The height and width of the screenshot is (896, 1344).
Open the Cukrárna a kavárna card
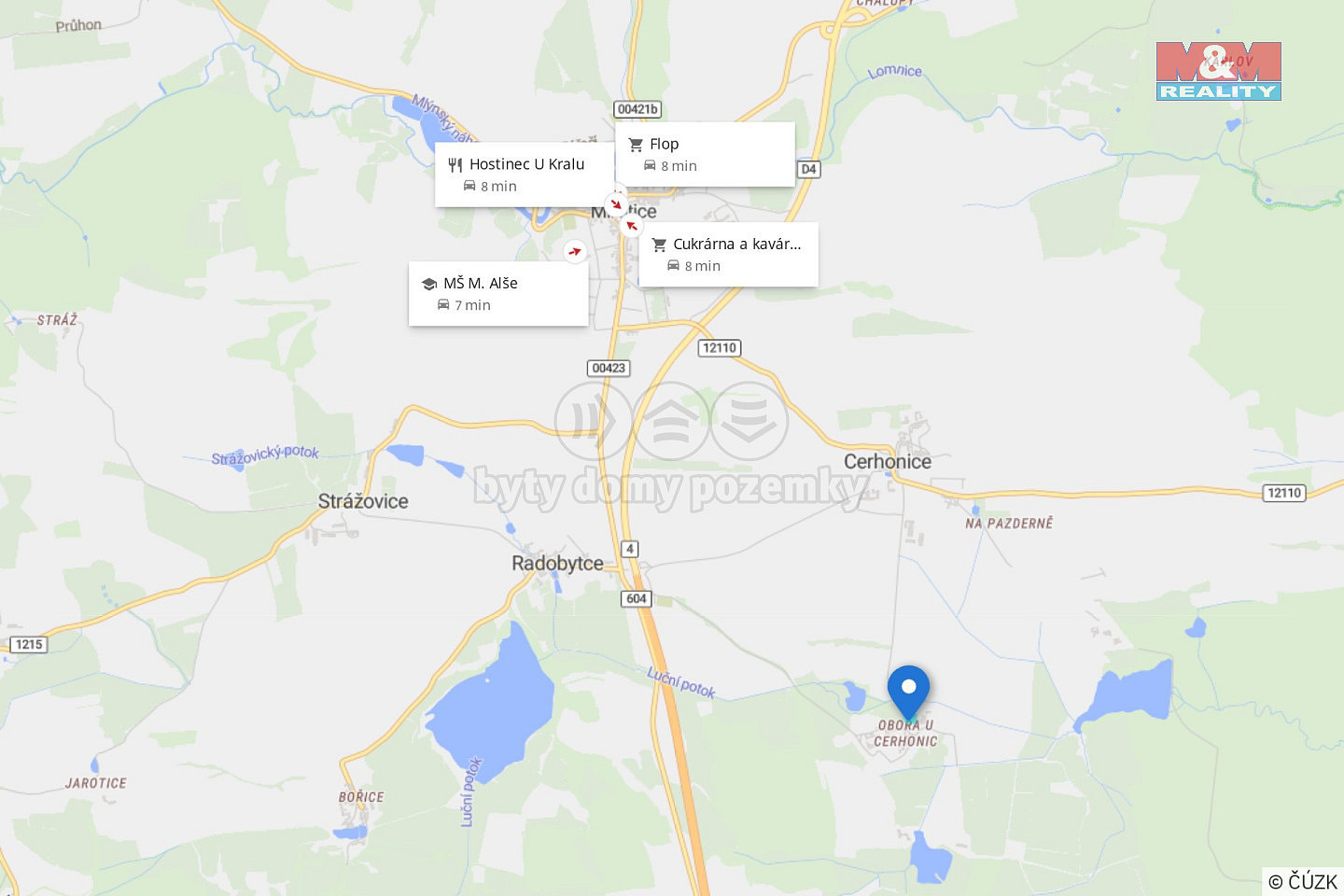(x=729, y=254)
